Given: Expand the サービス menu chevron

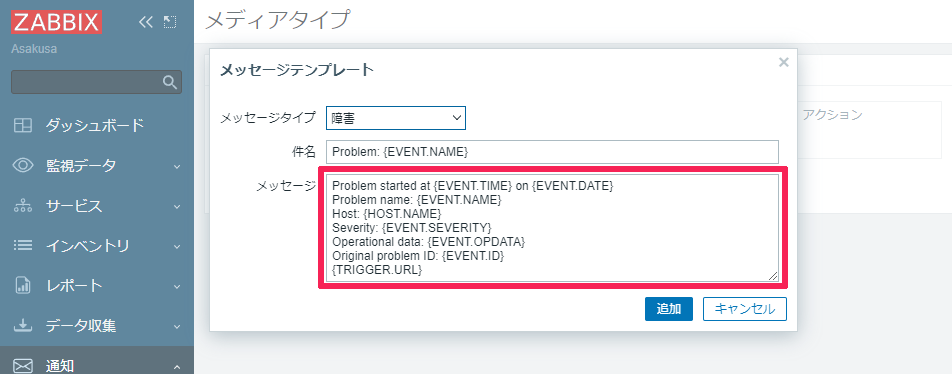Looking at the screenshot, I should (177, 206).
